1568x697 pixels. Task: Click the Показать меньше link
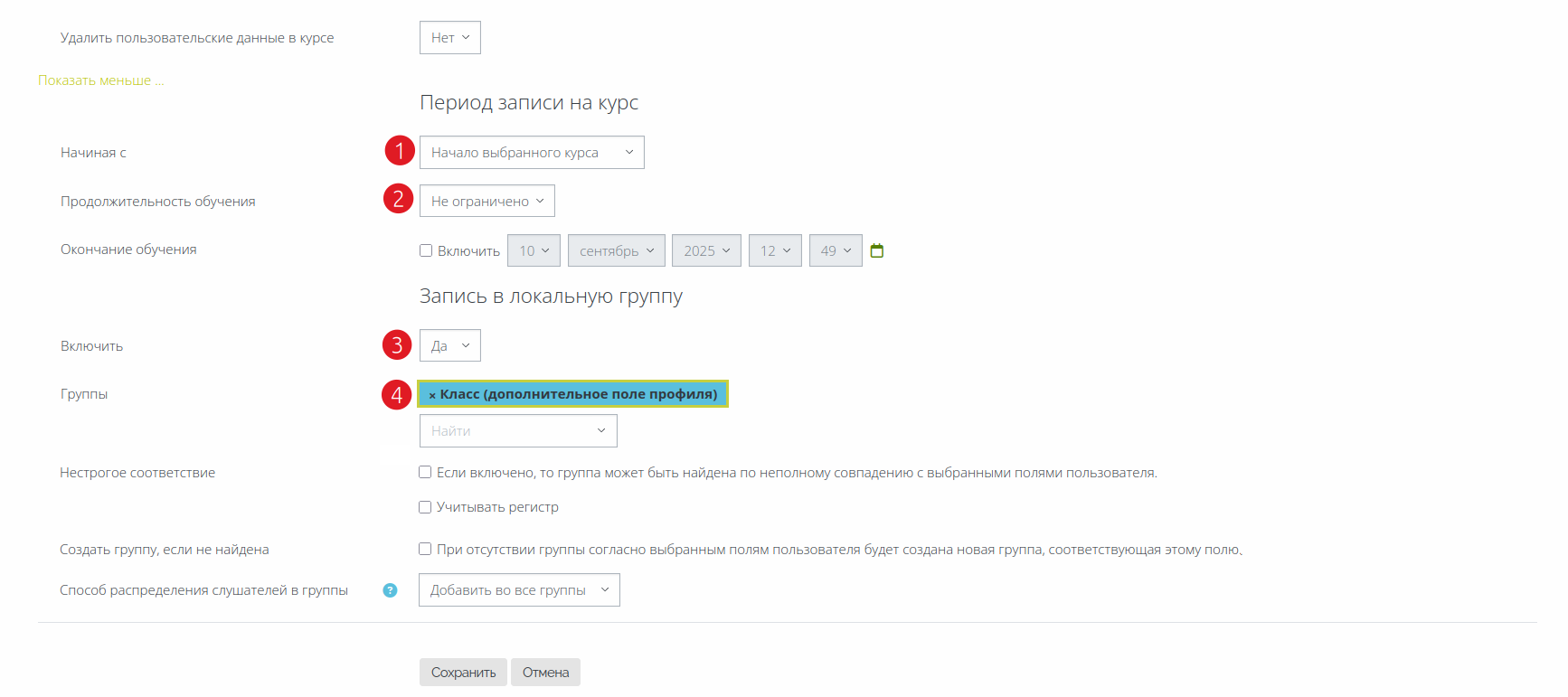point(100,80)
